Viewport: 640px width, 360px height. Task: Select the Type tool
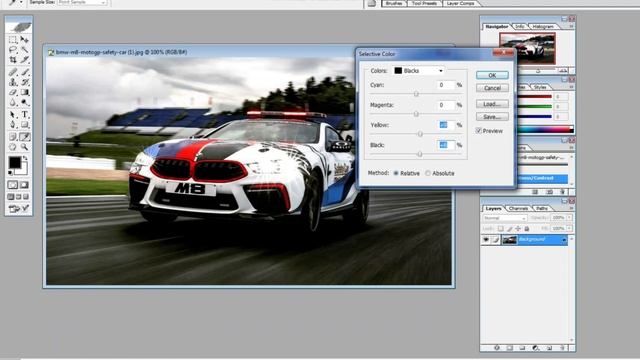tap(24, 115)
